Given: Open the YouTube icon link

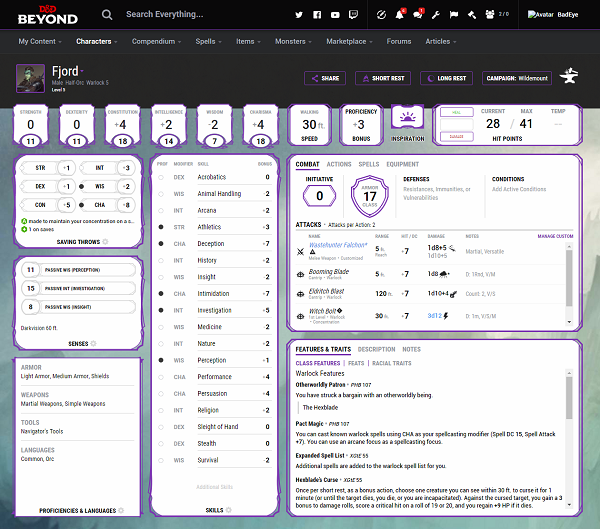Looking at the screenshot, I should 335,15.
